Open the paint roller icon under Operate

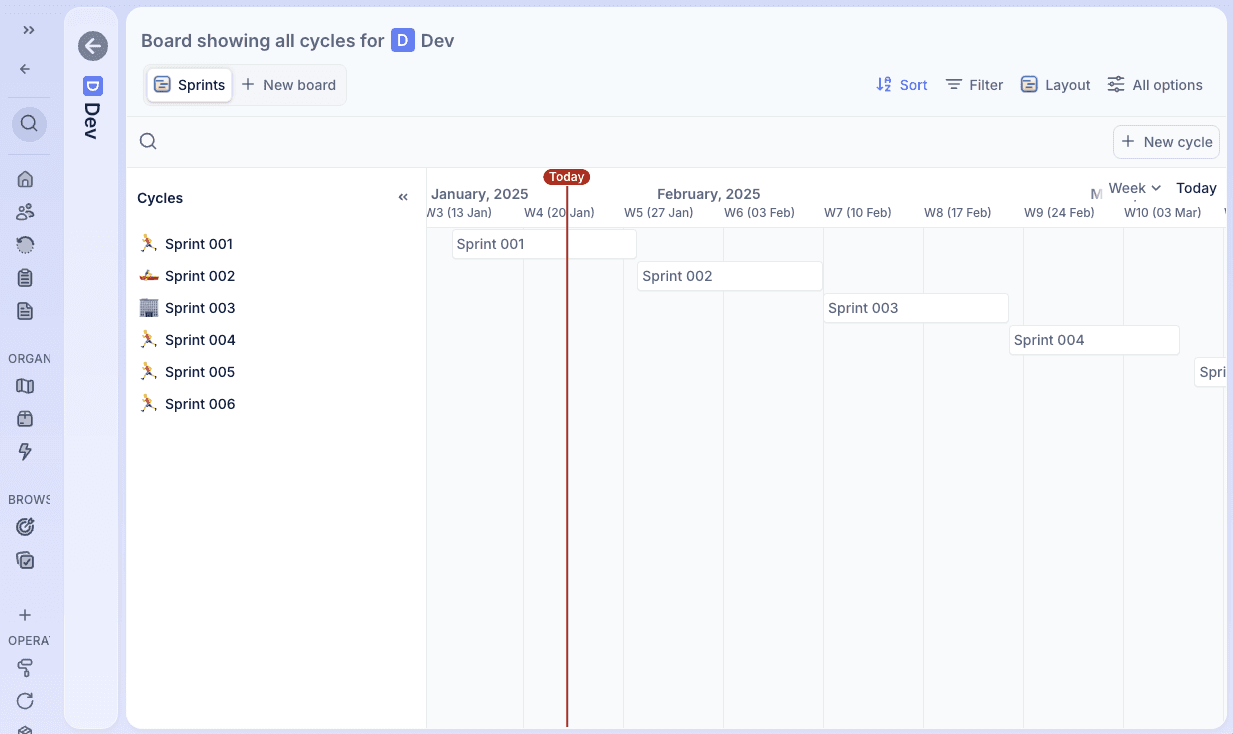point(26,668)
